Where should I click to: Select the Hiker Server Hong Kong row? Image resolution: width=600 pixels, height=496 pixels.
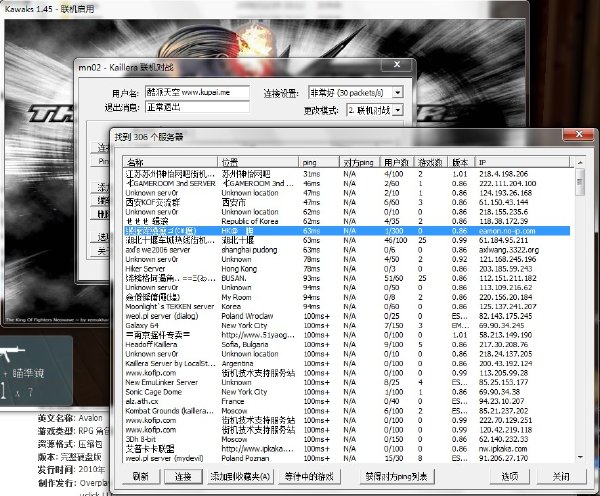(x=346, y=269)
